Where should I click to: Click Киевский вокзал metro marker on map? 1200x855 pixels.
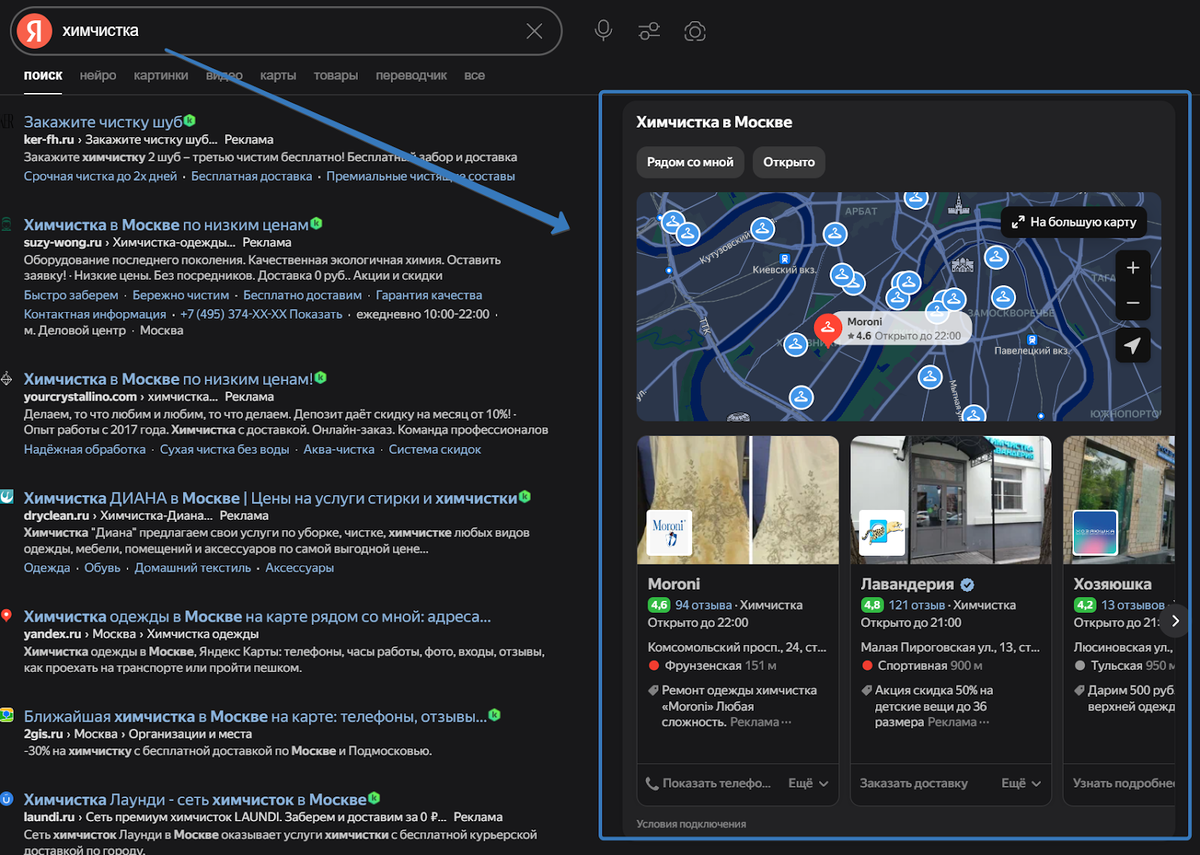[784, 258]
